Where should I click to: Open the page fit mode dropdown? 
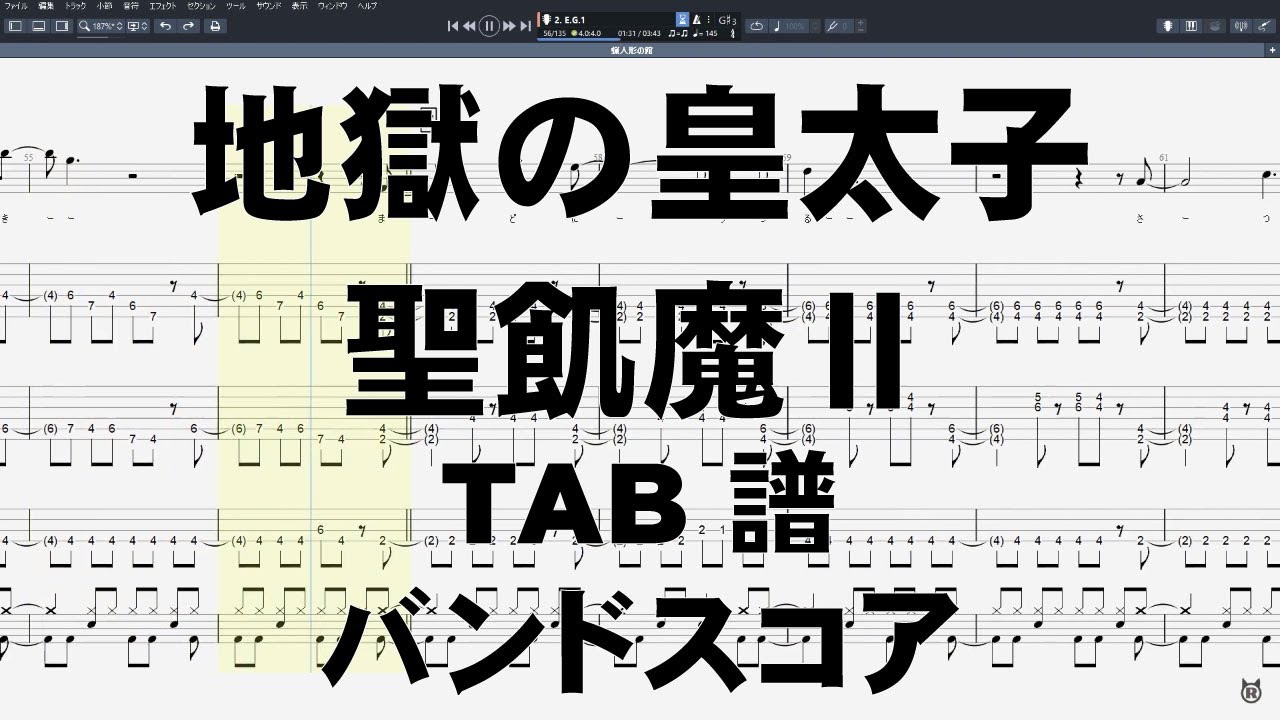click(x=136, y=26)
